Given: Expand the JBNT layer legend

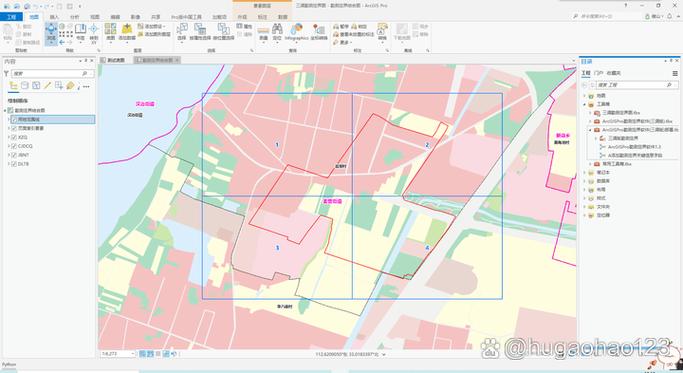Looking at the screenshot, I should 9,155.
